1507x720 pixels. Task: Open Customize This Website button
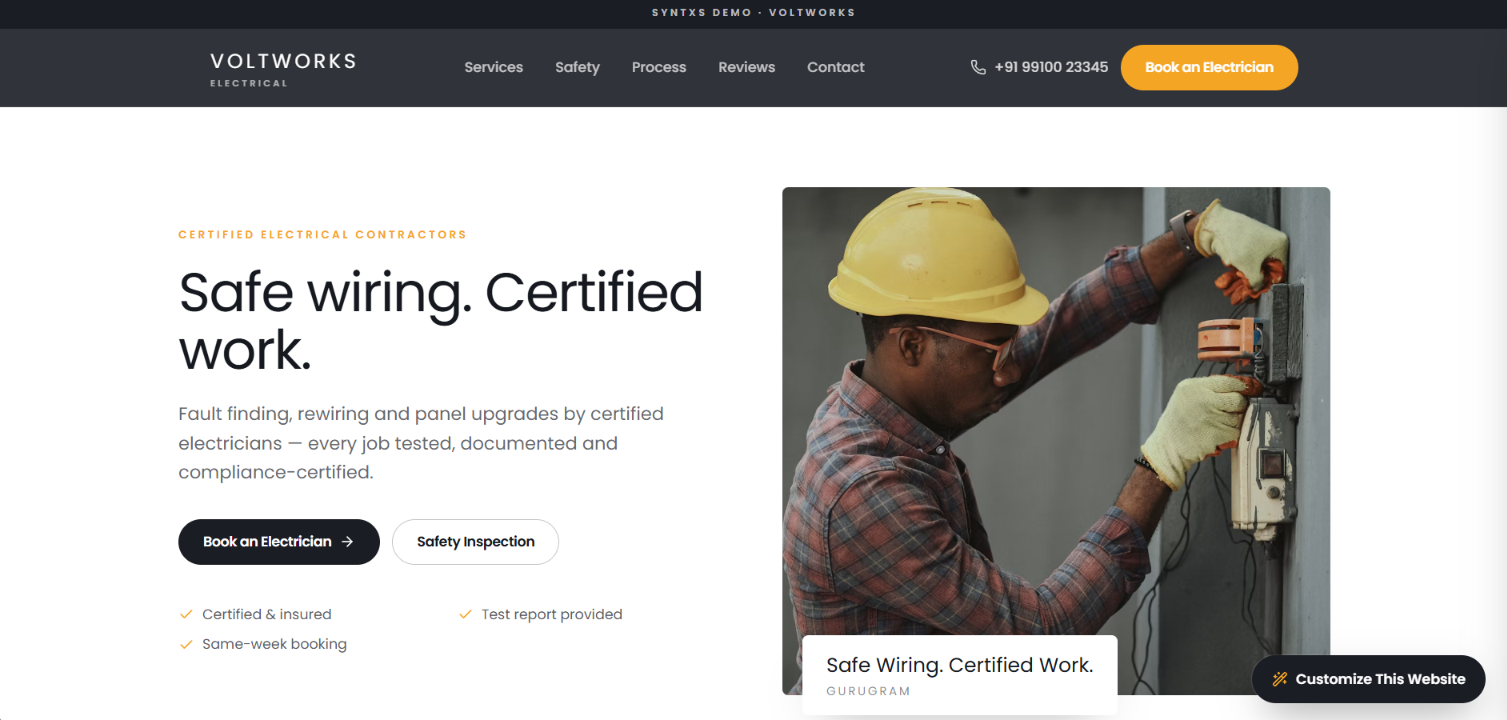pyautogui.click(x=1368, y=679)
